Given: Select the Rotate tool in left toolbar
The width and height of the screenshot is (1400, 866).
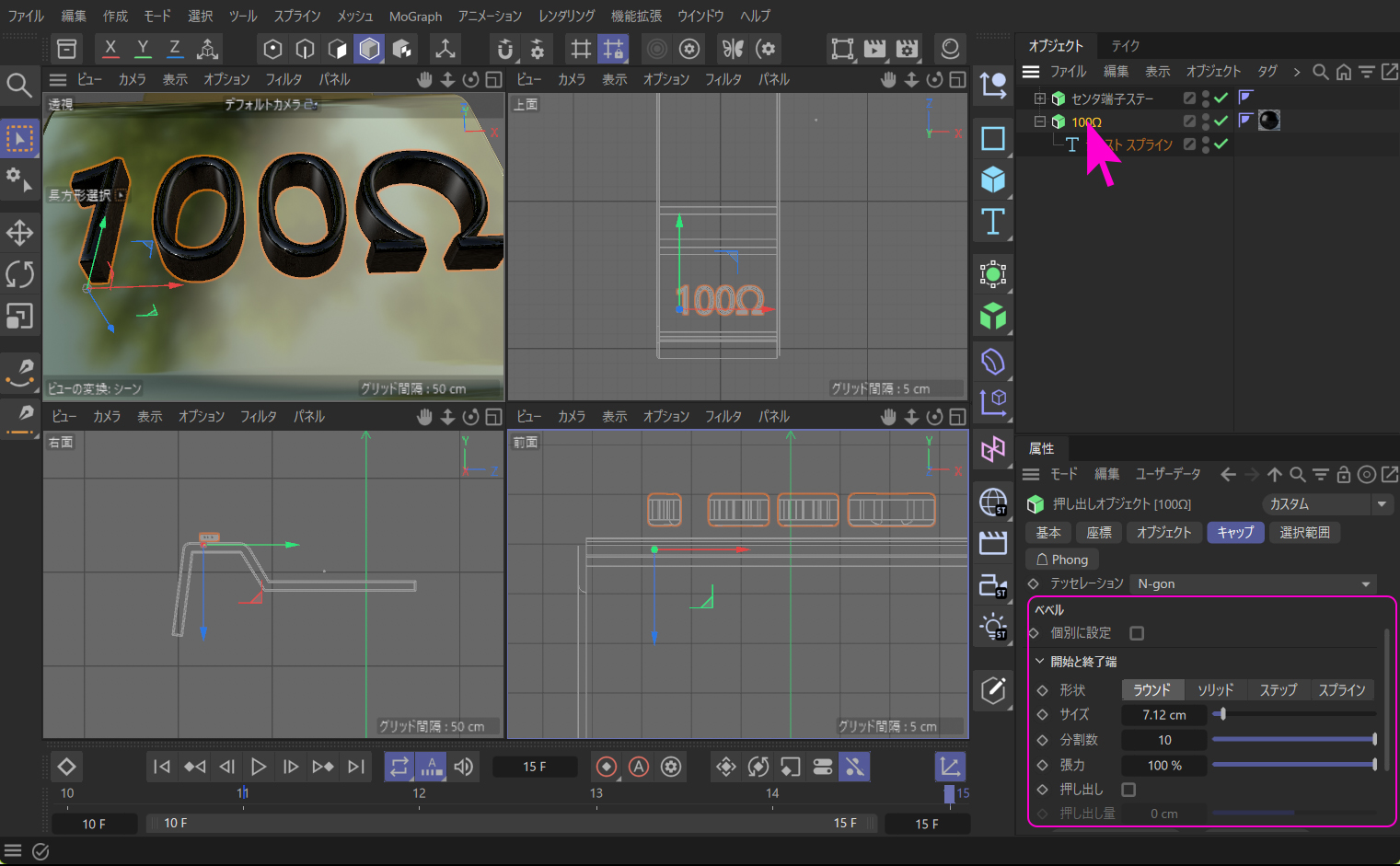Looking at the screenshot, I should [19, 274].
